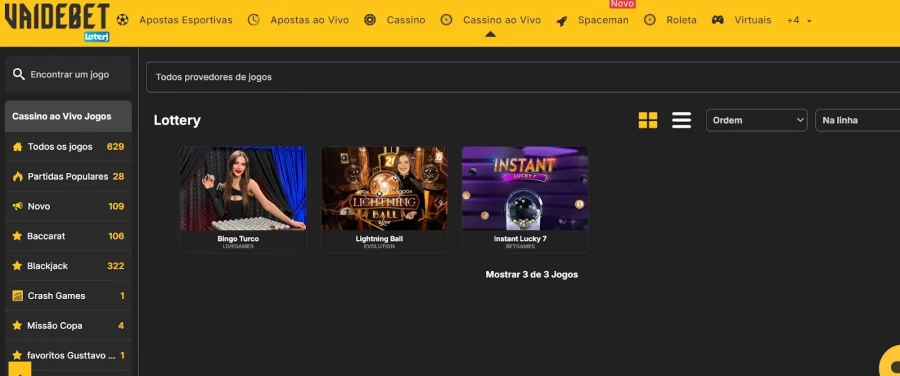Go to the Roleta section
The image size is (900, 376).
click(x=681, y=20)
